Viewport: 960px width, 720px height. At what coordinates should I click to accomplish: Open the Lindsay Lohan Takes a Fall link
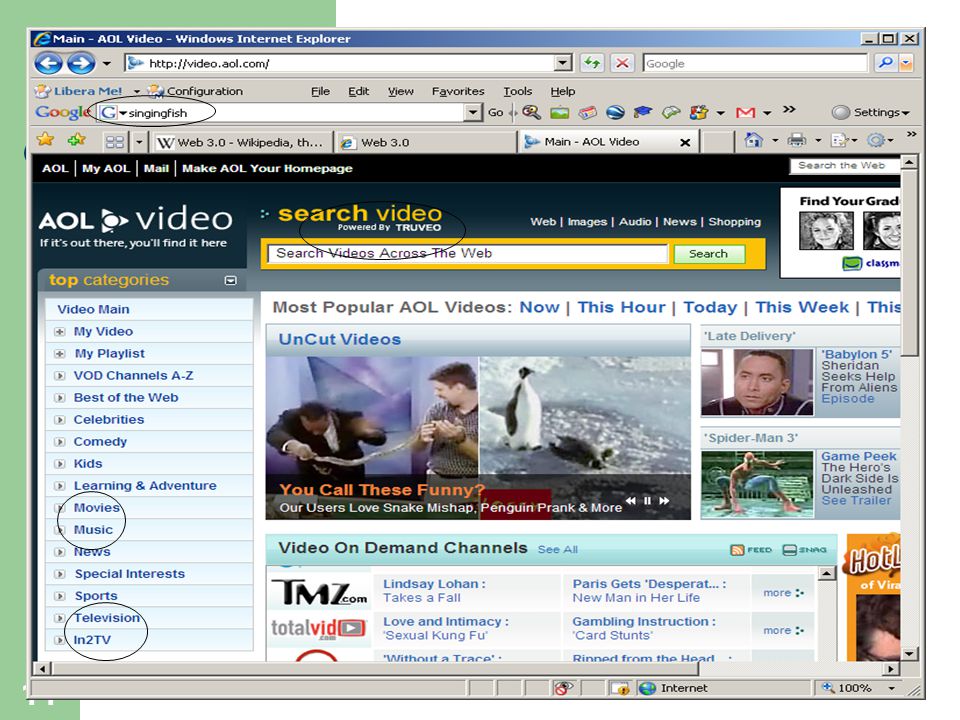[434, 591]
